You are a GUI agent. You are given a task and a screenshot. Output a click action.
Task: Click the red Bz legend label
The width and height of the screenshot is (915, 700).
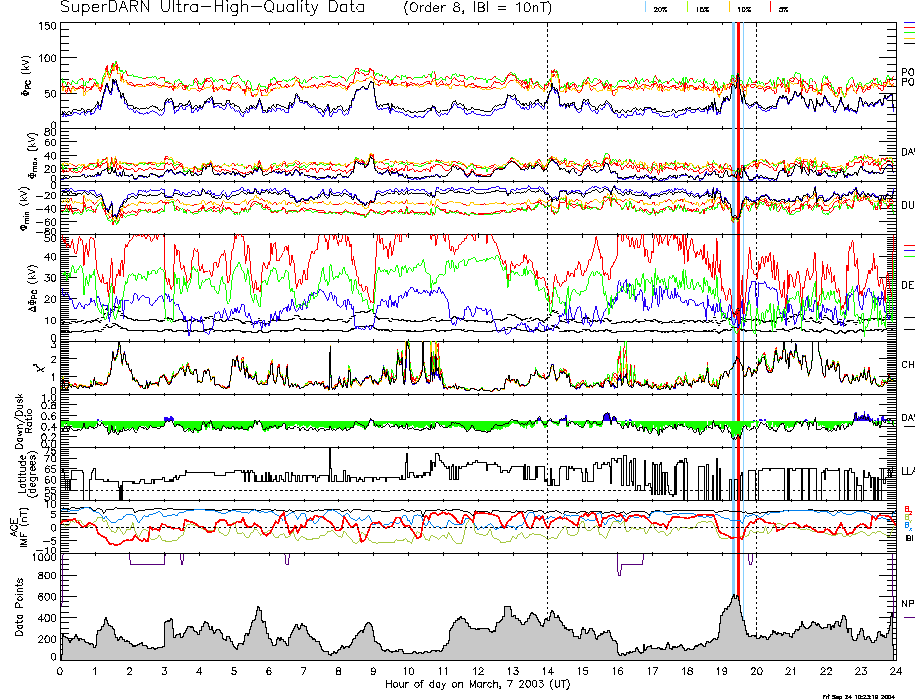908,509
